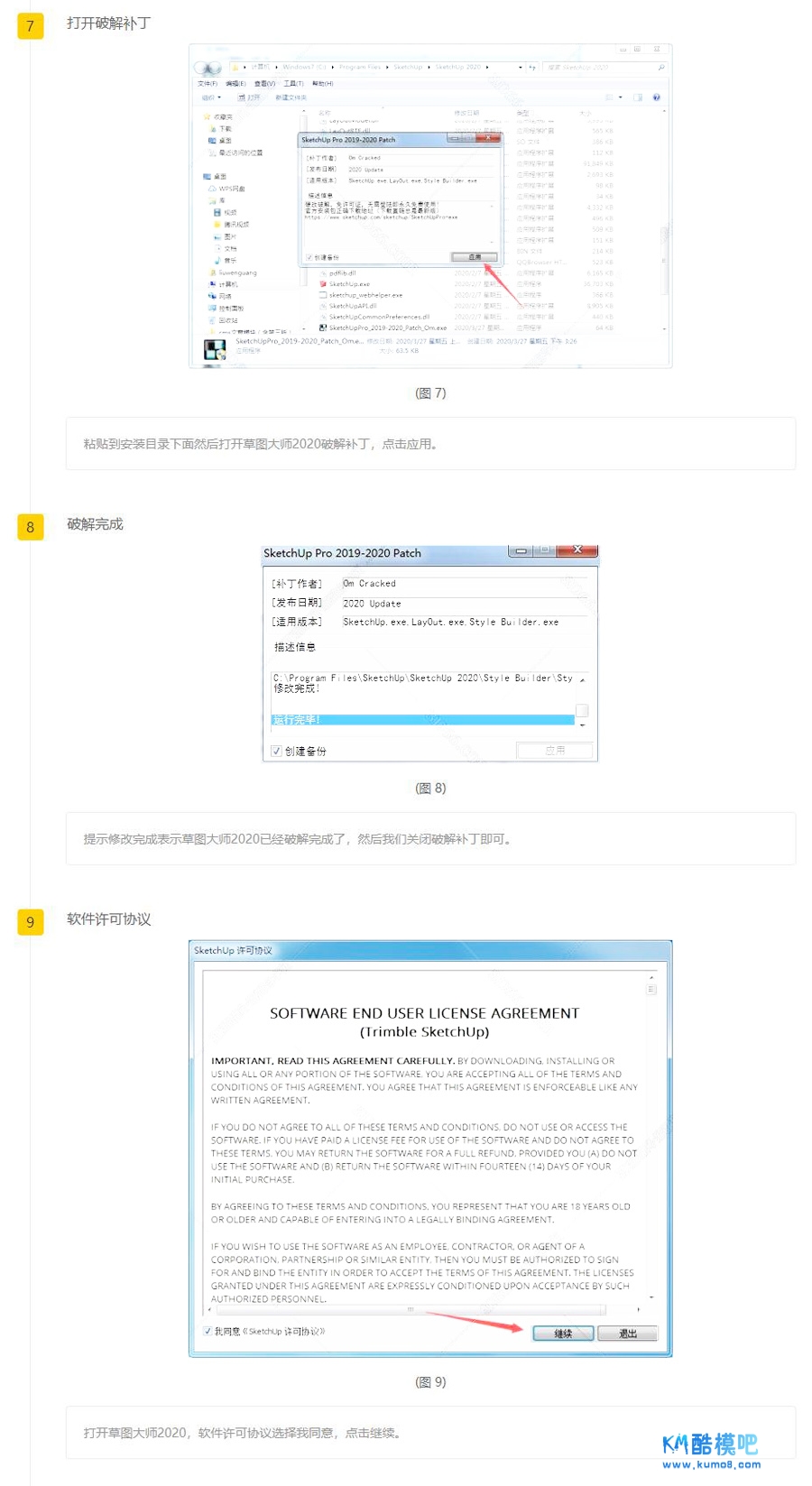Select 腾讯视频 in the Explorer sidebar
This screenshot has height=1486, width=812.
(231, 224)
